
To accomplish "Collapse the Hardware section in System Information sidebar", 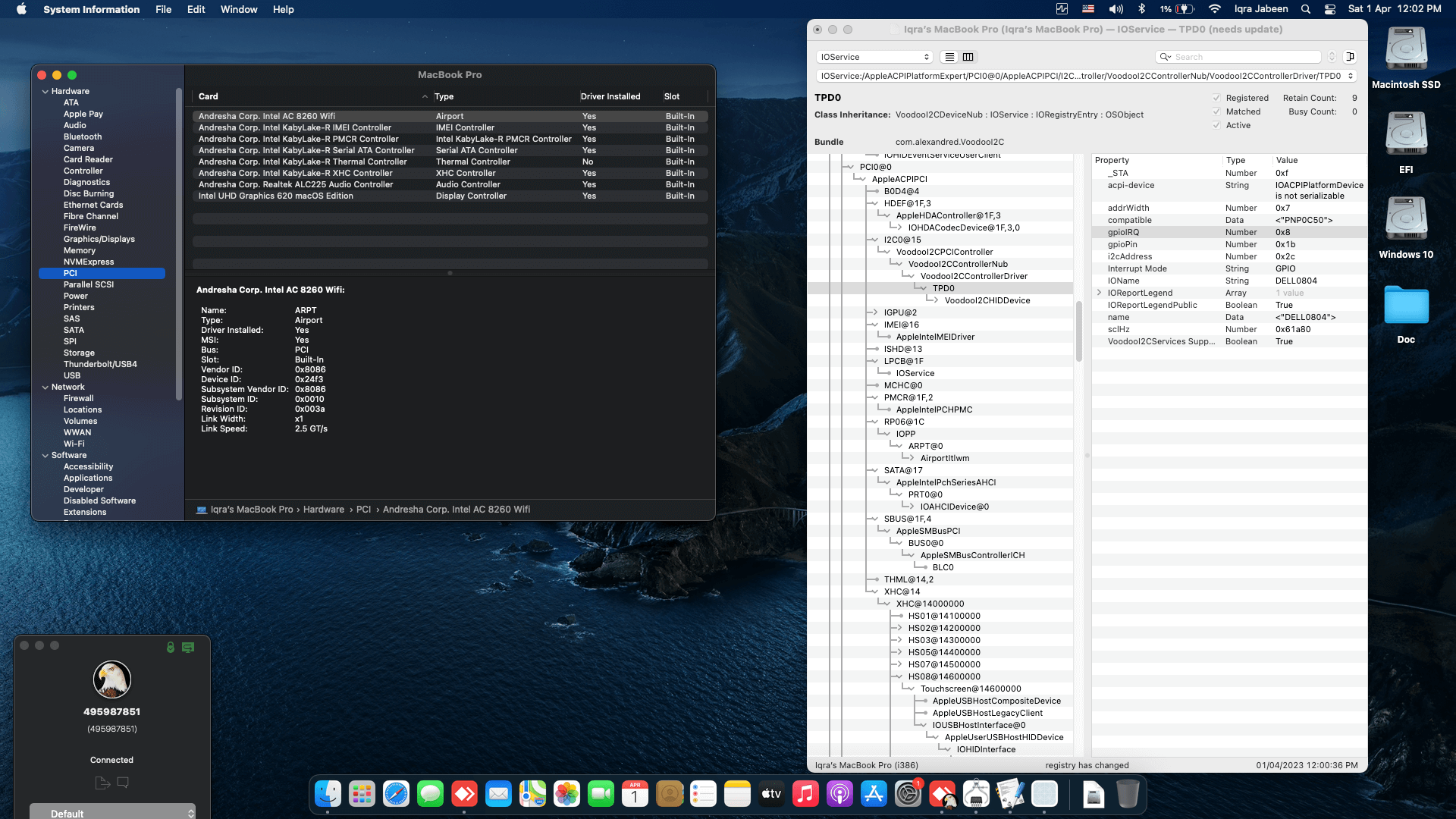I will click(x=45, y=90).
